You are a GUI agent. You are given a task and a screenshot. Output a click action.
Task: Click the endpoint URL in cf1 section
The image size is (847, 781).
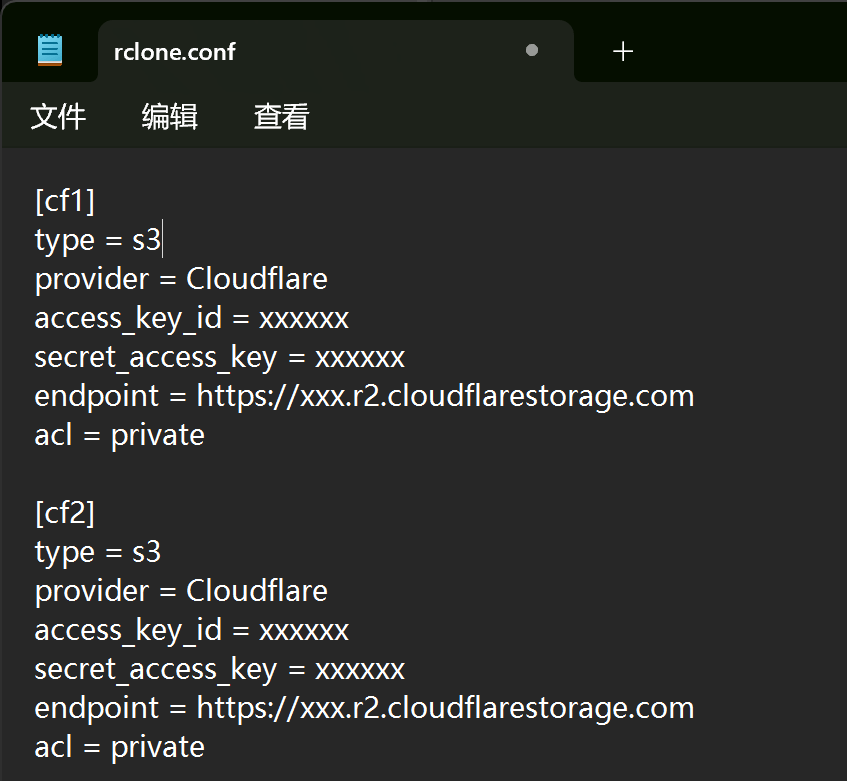tap(445, 396)
